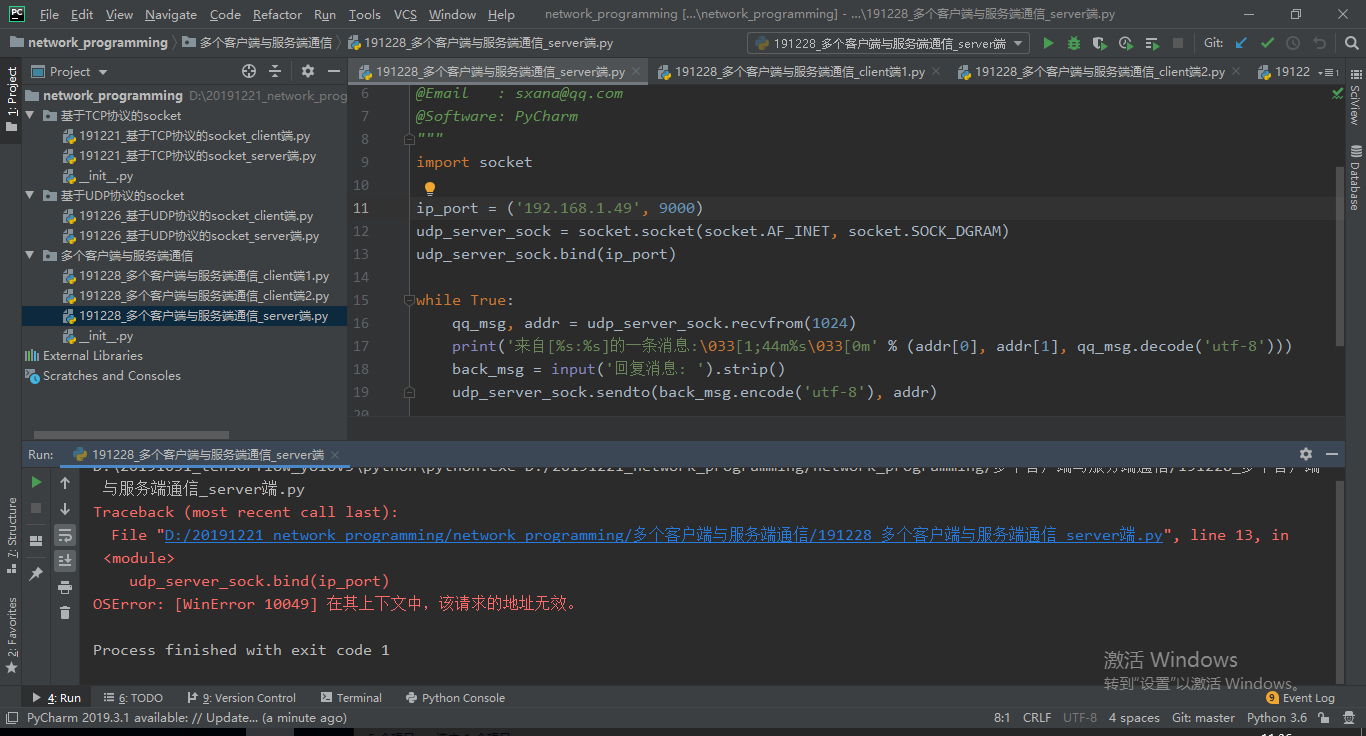
Task: Clear the Run console with trash icon
Action: point(65,612)
